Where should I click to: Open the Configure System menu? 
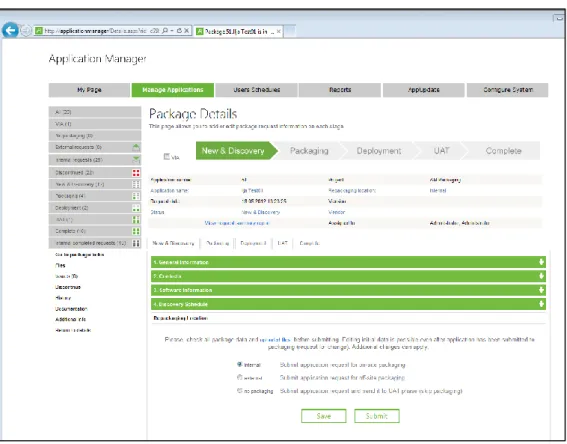click(x=508, y=90)
